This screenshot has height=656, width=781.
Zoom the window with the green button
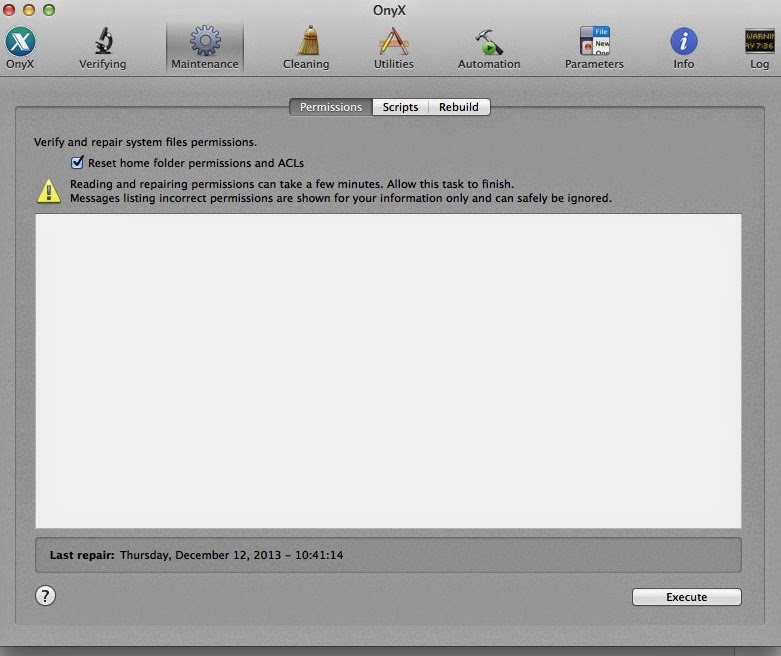49,9
